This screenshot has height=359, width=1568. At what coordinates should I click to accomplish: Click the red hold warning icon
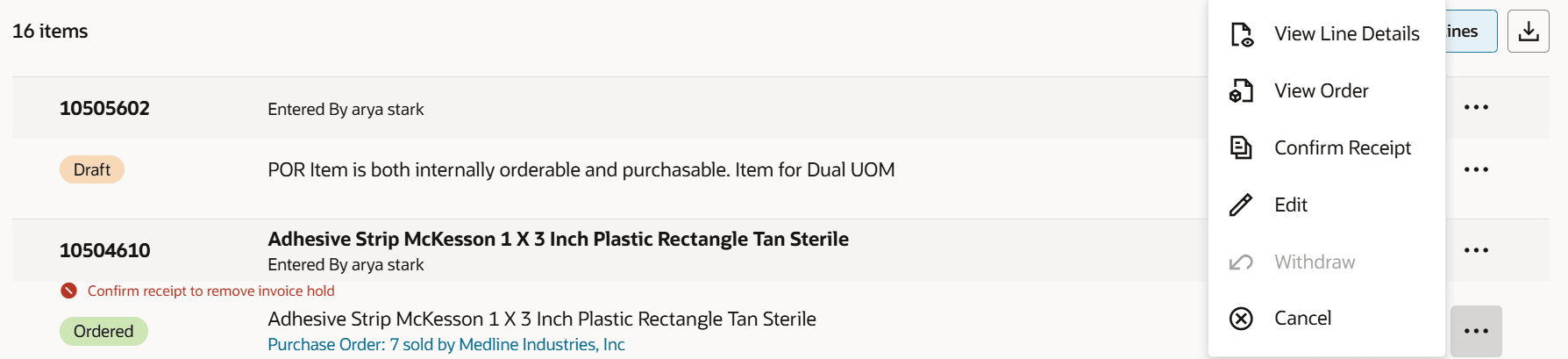(x=68, y=291)
